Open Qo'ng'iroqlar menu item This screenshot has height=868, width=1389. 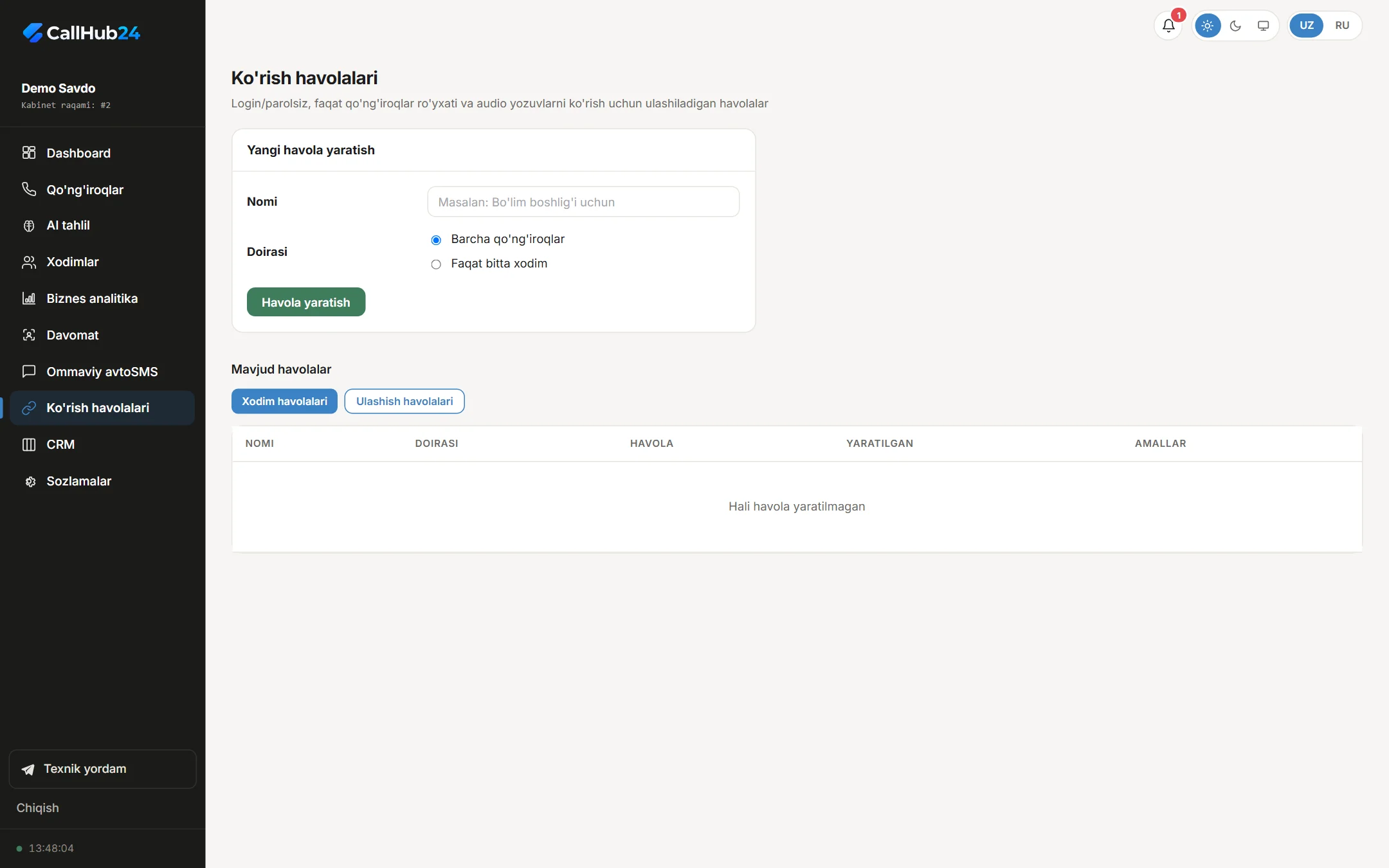(102, 190)
